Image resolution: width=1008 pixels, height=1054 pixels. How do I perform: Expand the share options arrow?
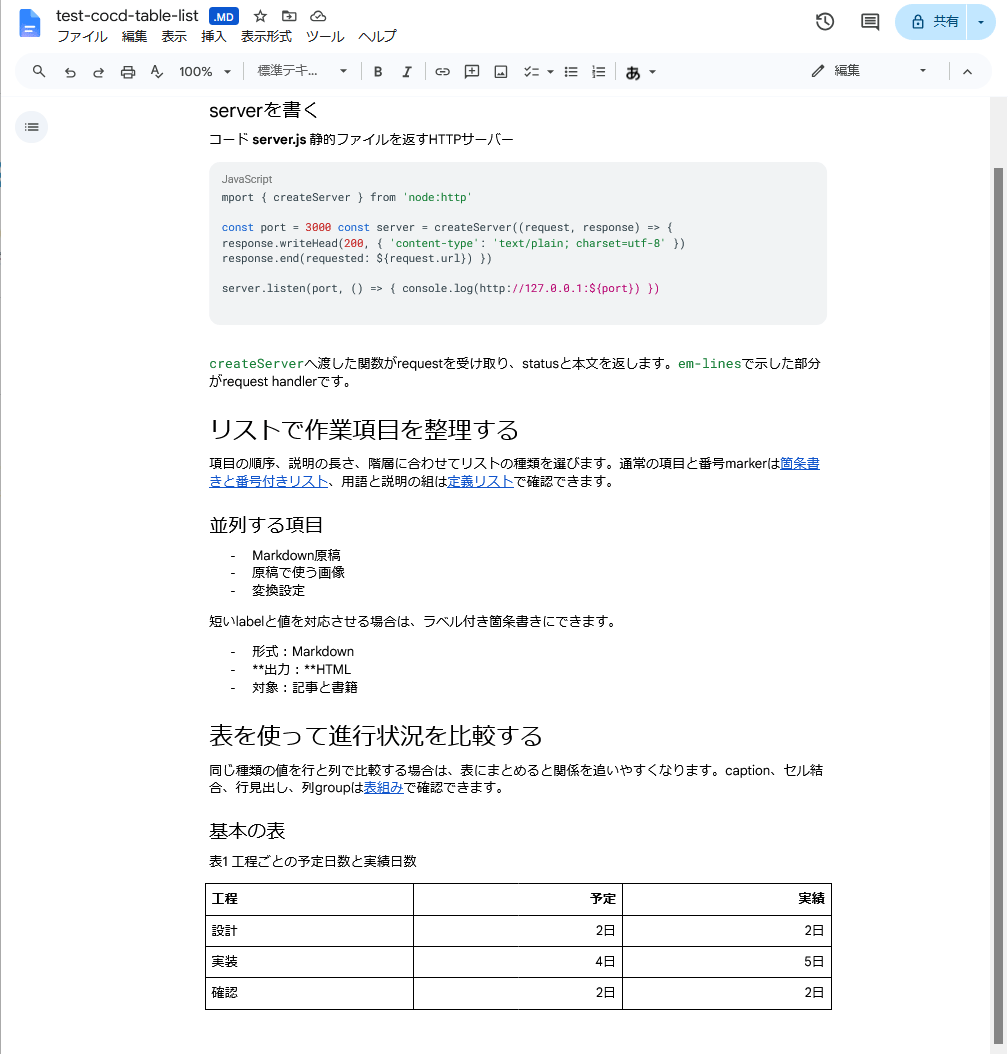pyautogui.click(x=981, y=22)
